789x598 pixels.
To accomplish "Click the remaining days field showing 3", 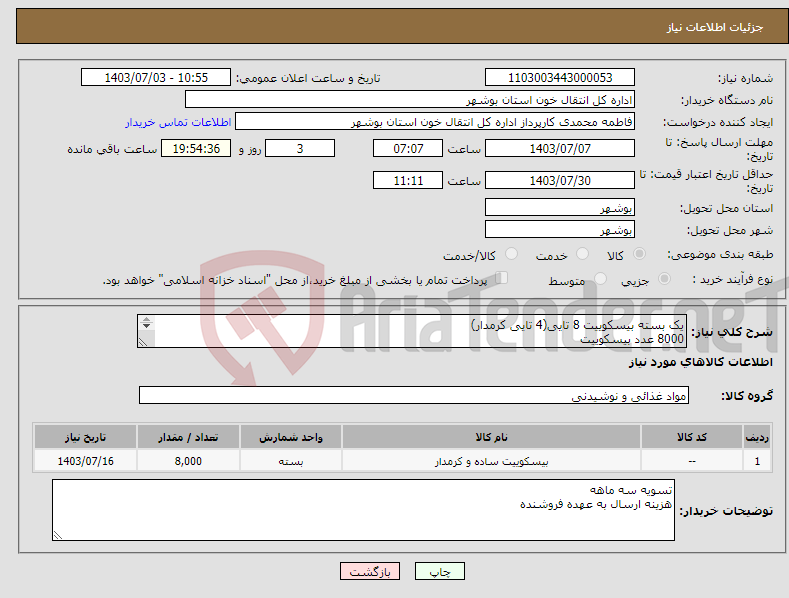I will coord(300,148).
